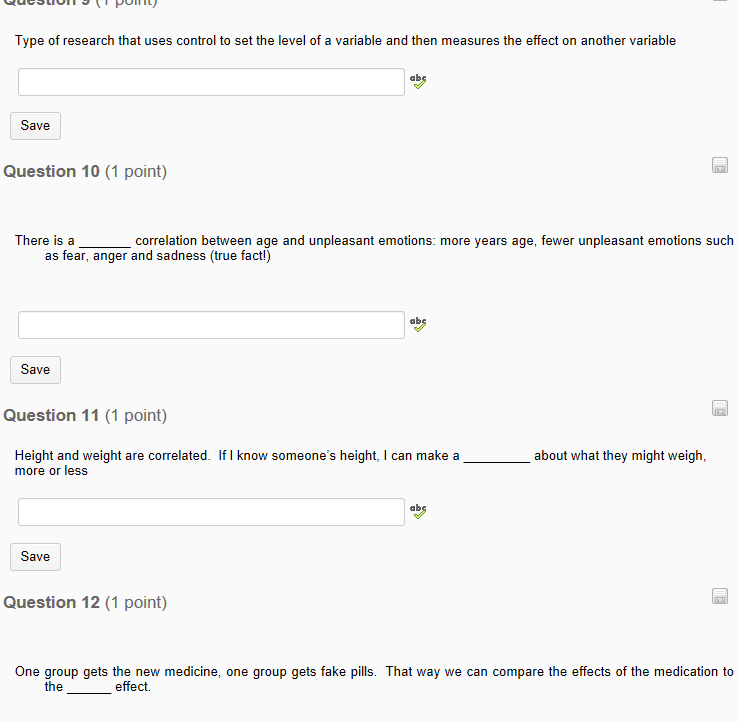This screenshot has width=738, height=722.
Task: Click the spell-check icon beside Question 9's answer box
Action: coord(418,81)
